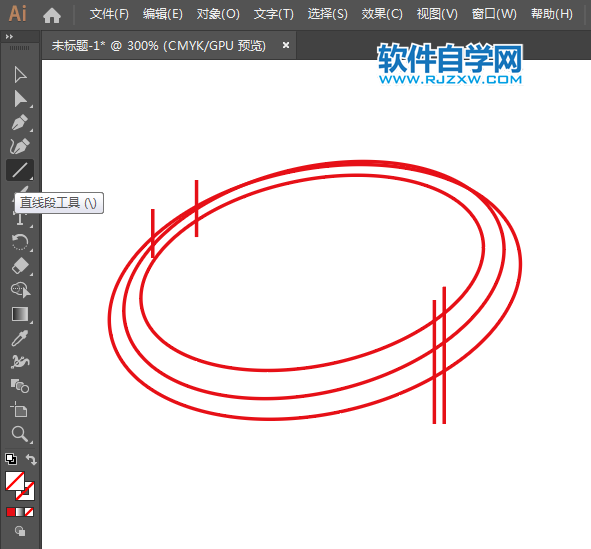Select the Shape Builder tool
Image resolution: width=591 pixels, height=549 pixels.
[x=20, y=290]
